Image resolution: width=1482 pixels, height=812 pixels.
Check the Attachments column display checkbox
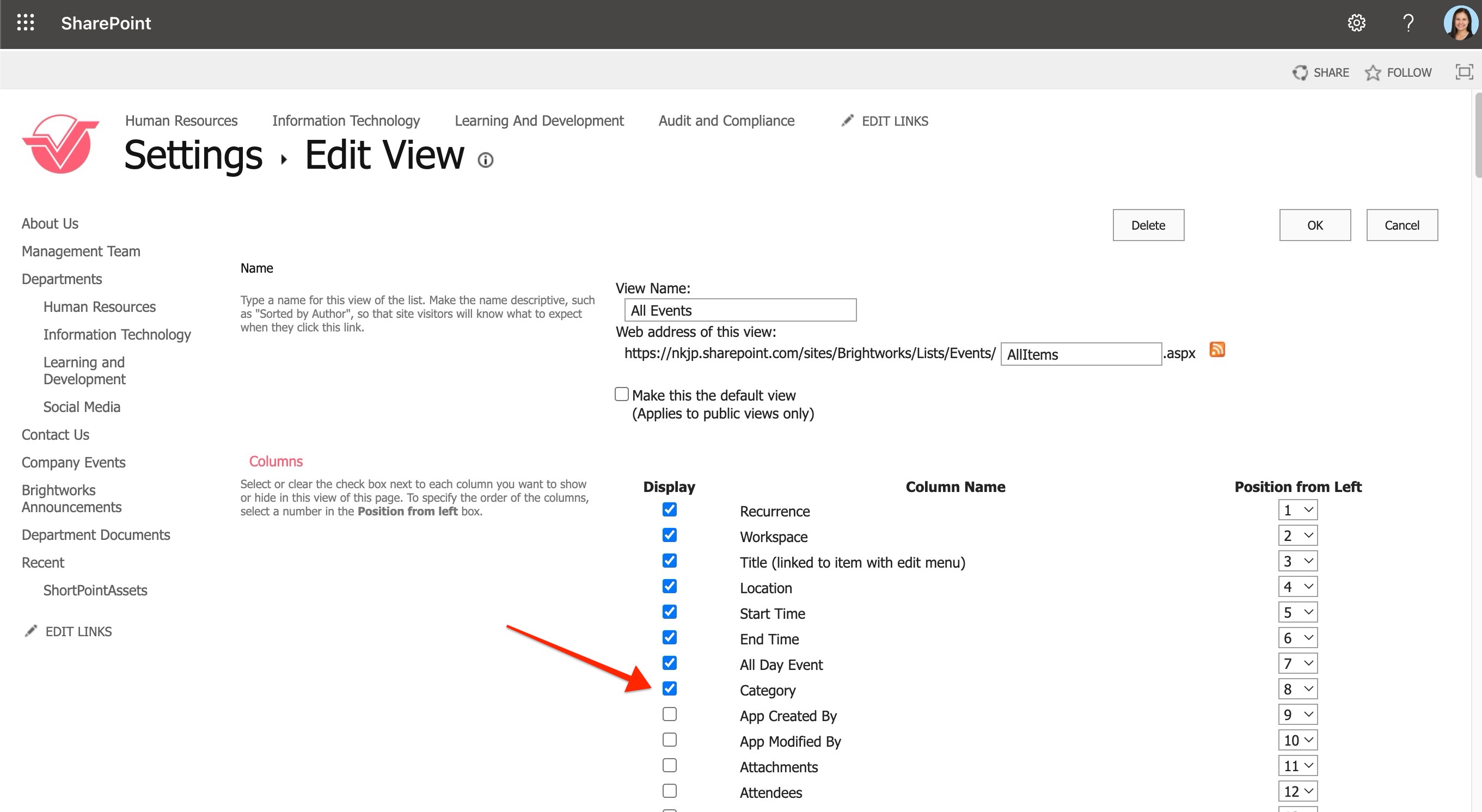(669, 765)
